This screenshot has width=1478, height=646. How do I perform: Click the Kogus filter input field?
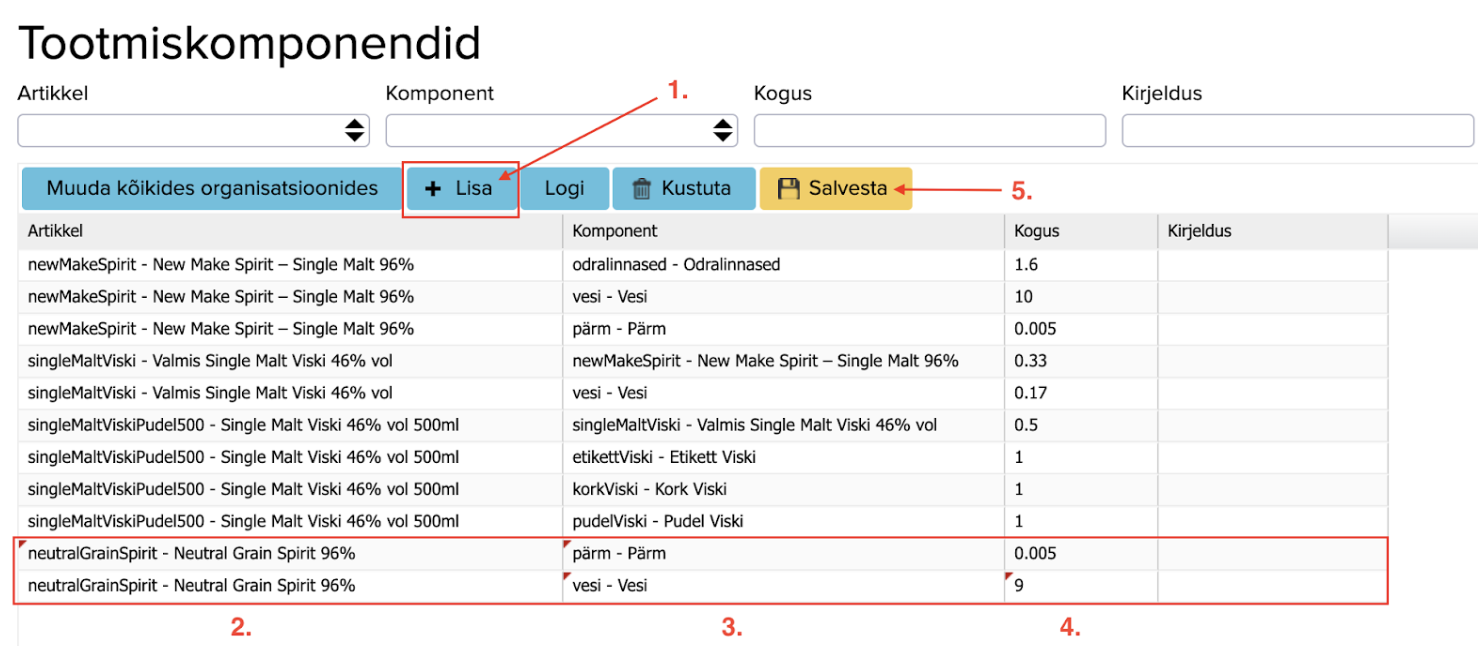[929, 130]
